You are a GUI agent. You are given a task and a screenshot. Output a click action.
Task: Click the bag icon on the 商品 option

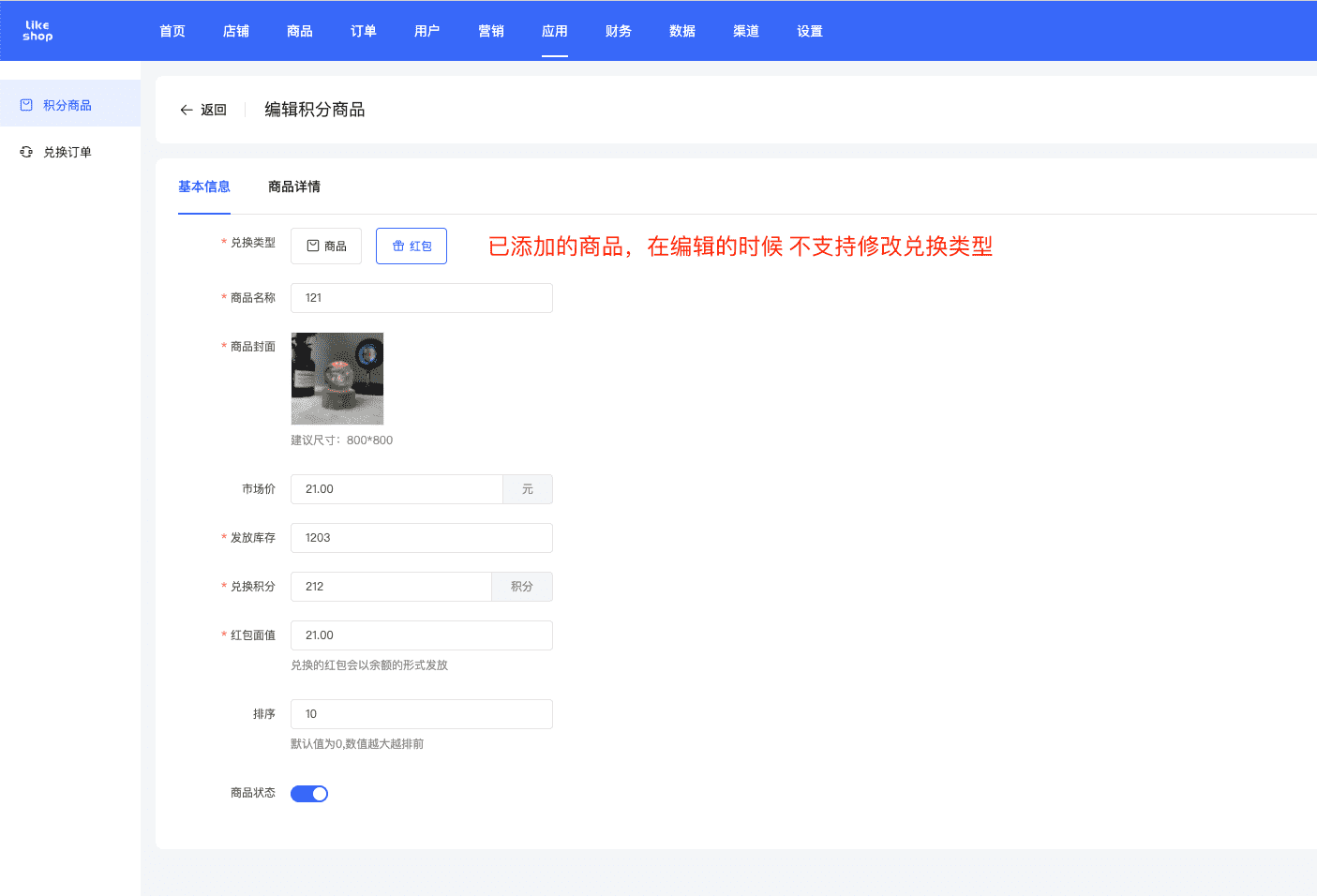pos(313,246)
